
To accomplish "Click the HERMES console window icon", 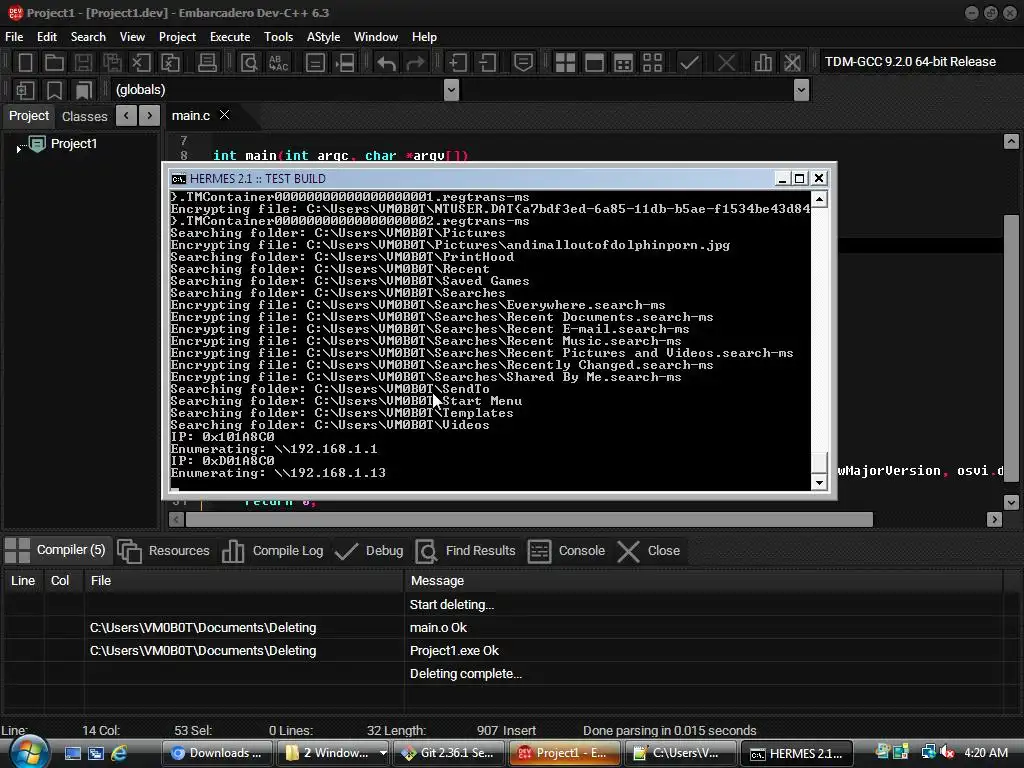I will [178, 179].
